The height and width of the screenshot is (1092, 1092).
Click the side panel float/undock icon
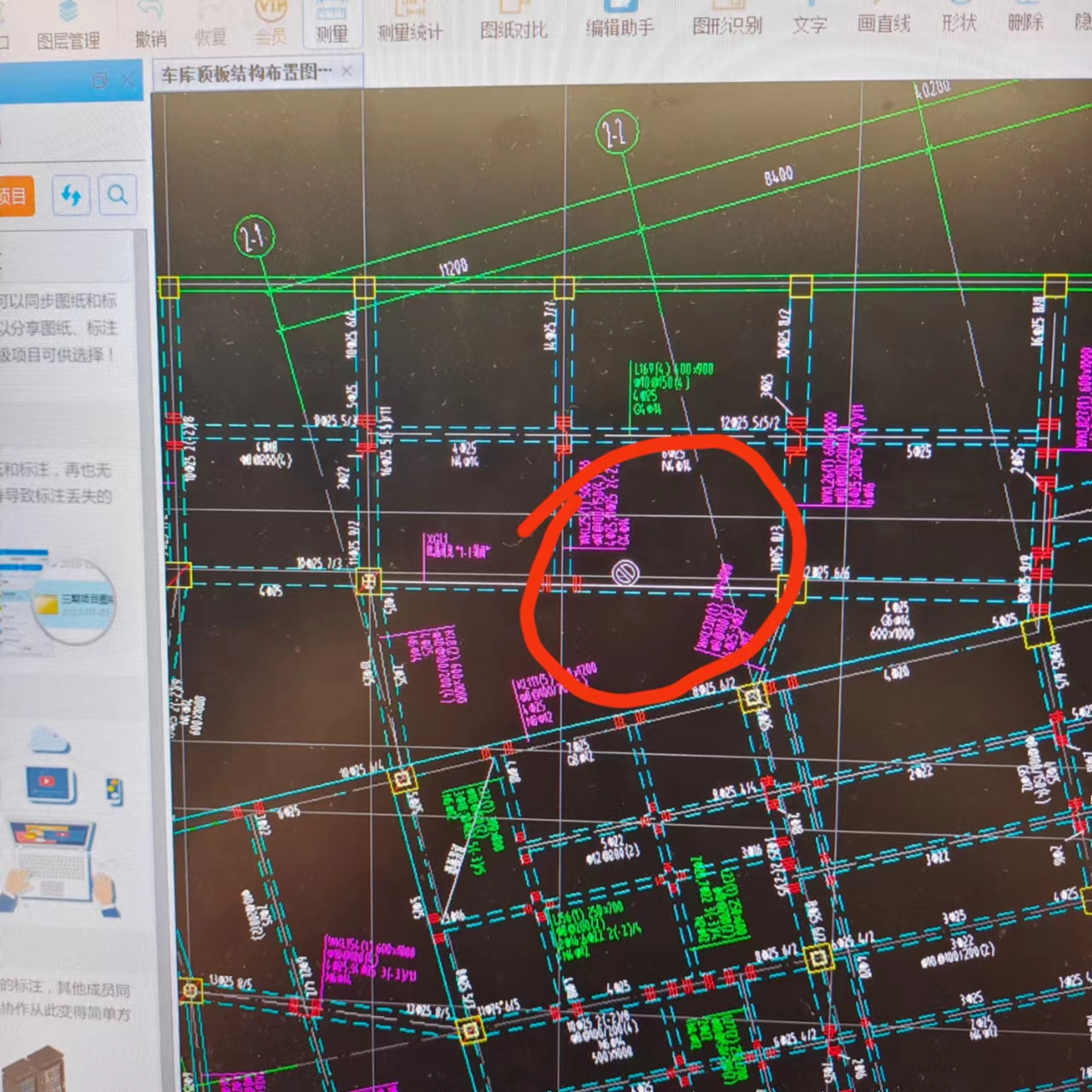point(100,81)
